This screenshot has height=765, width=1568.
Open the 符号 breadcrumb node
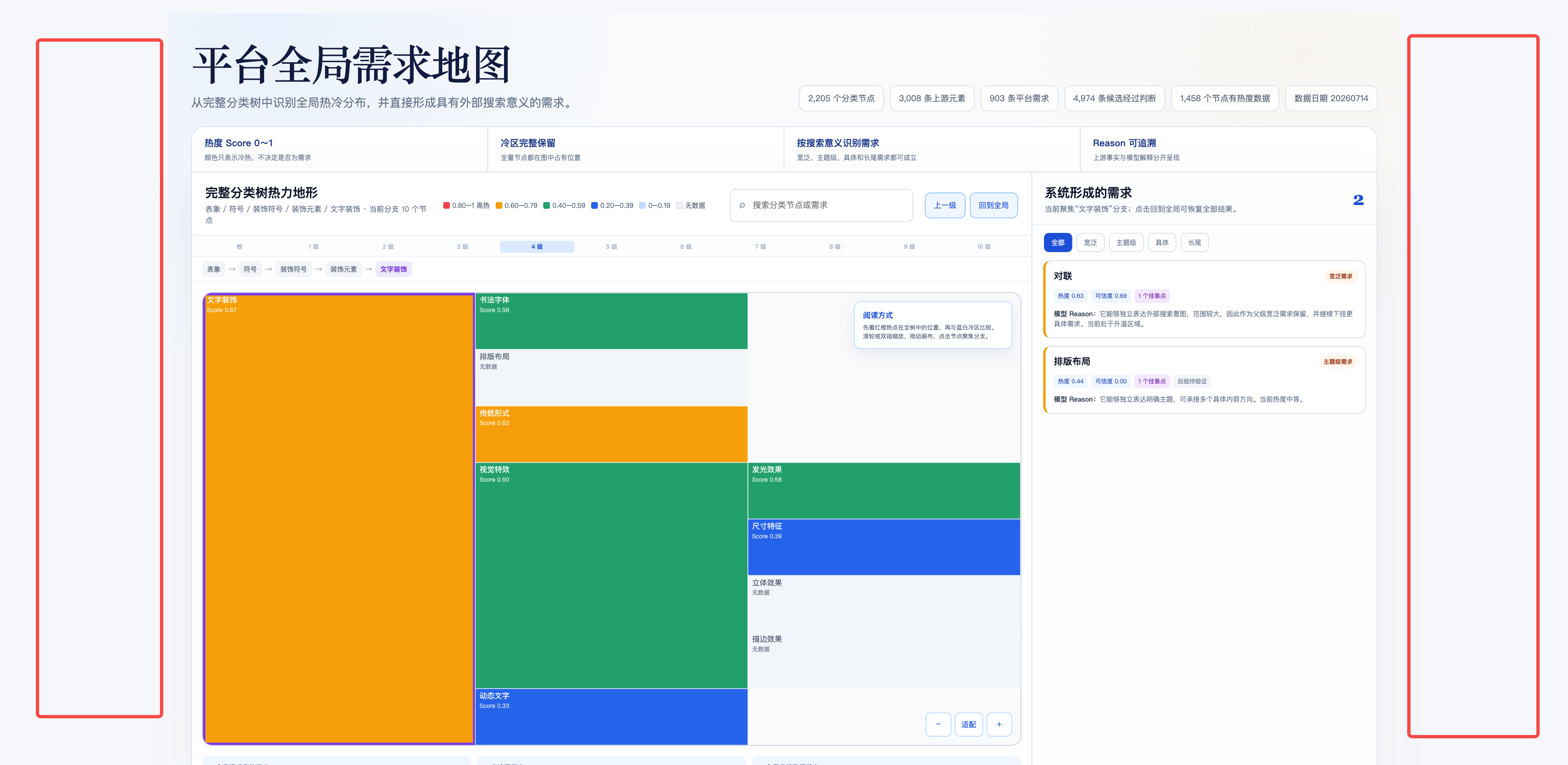pos(250,269)
